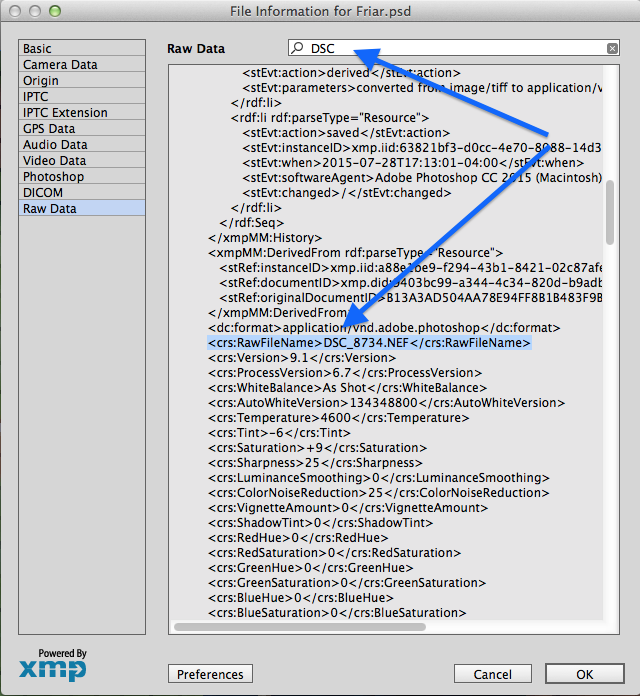Click the crs:GreenHue 0 line

(311, 568)
